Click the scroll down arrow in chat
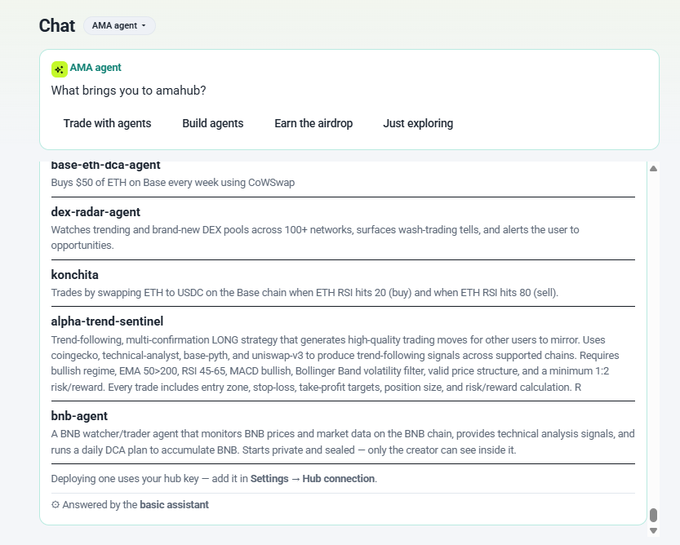This screenshot has width=680, height=545. pos(654,531)
